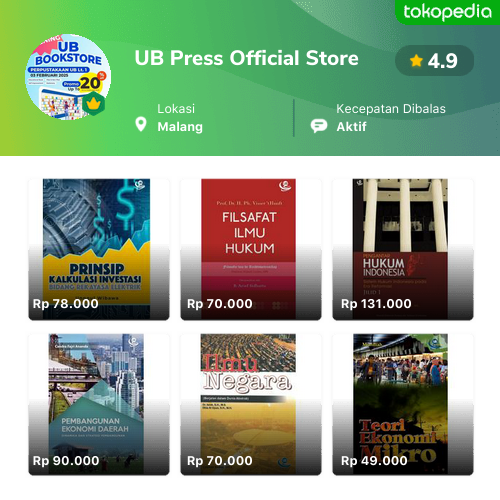The image size is (500, 500).
Task: Click the Rp 131.000 price label
Action: (376, 304)
